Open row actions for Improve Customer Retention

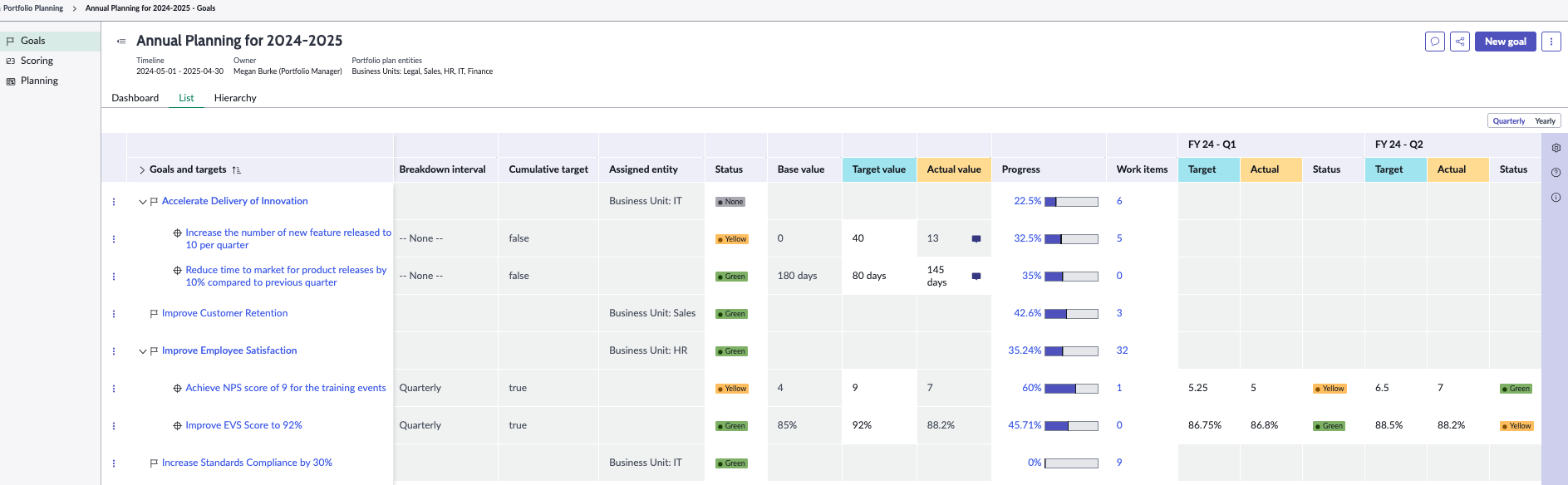click(114, 314)
